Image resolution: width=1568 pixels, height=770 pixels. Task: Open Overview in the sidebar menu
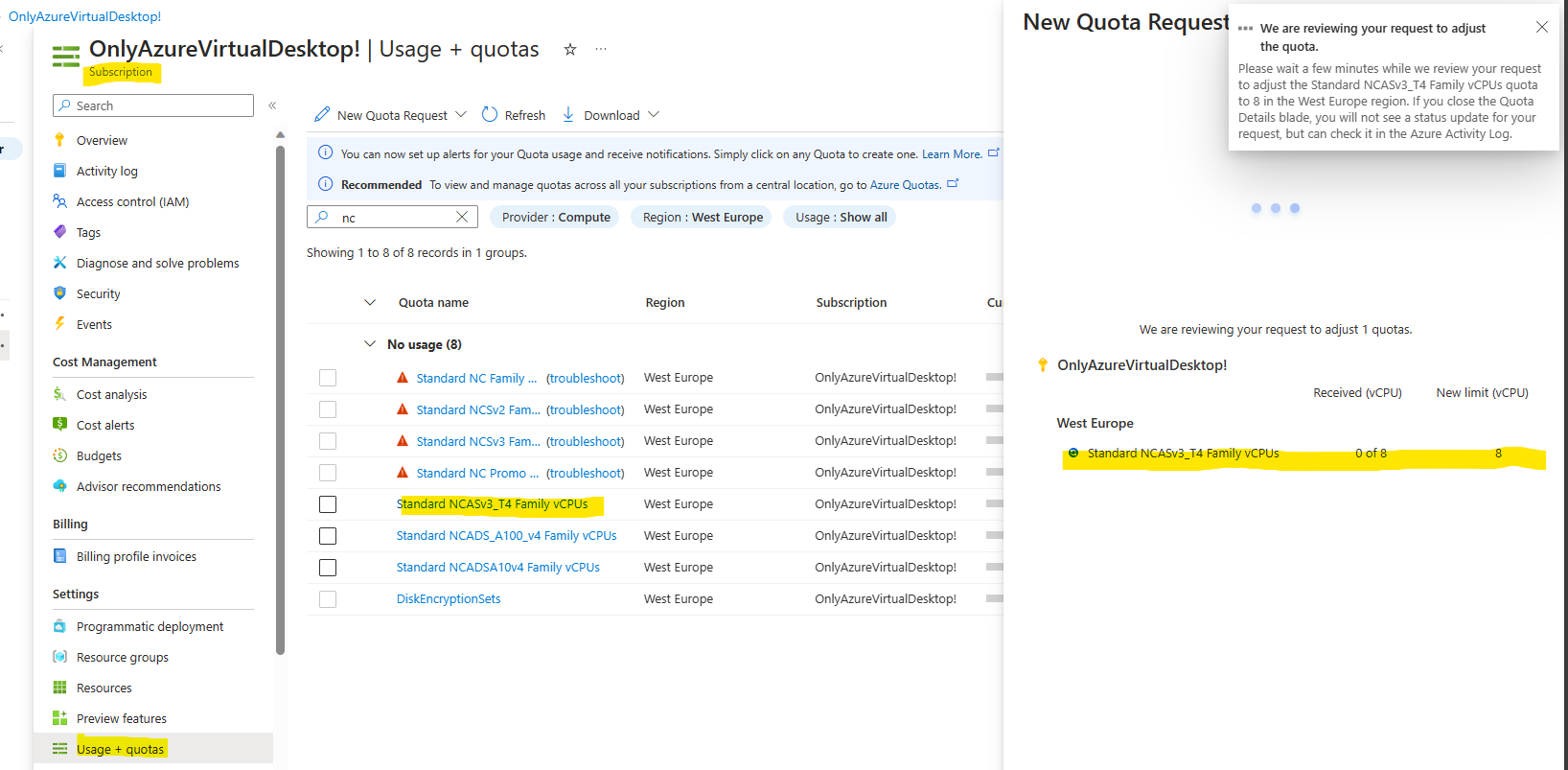pos(102,140)
